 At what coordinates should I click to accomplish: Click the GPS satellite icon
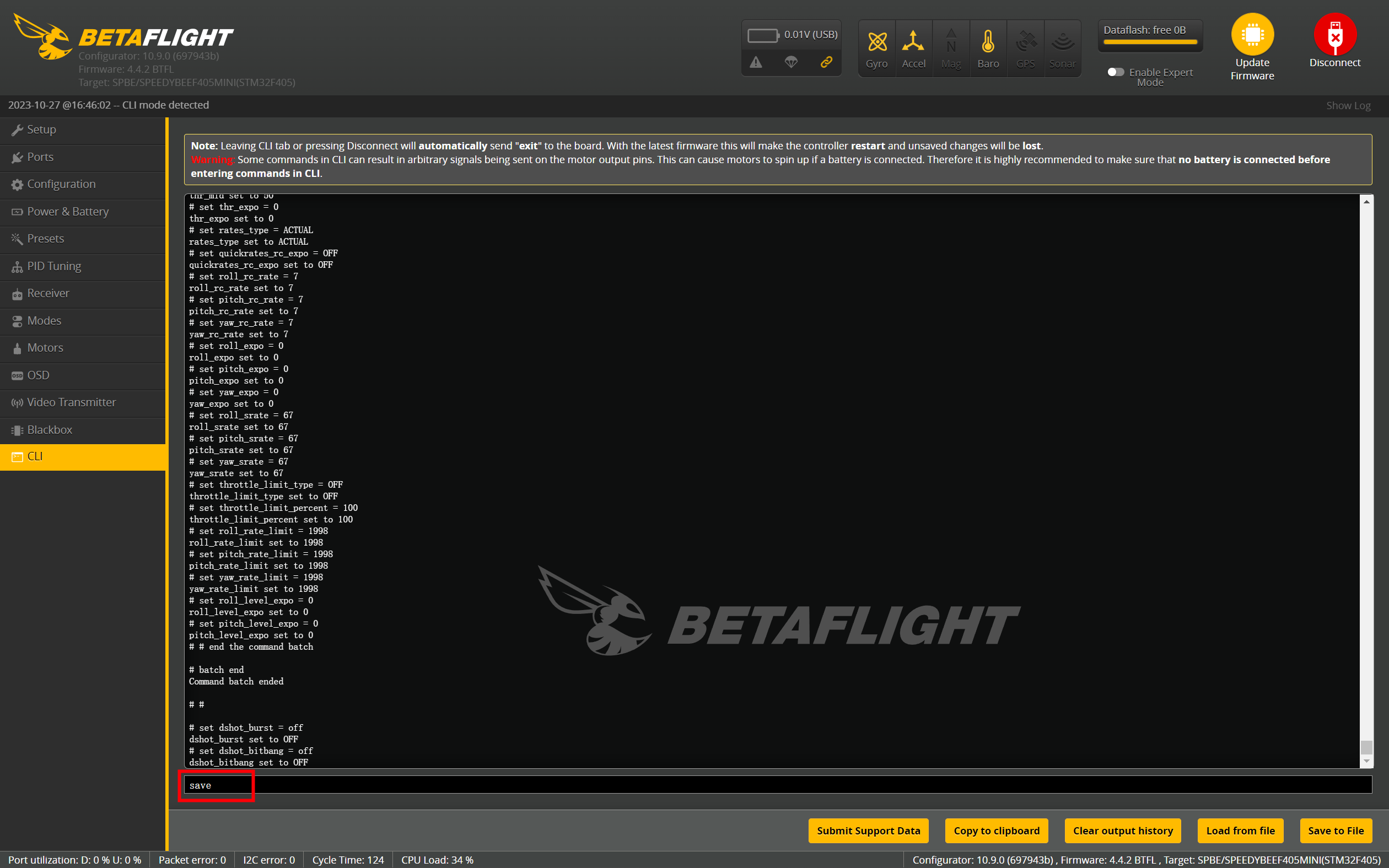pos(1026,41)
